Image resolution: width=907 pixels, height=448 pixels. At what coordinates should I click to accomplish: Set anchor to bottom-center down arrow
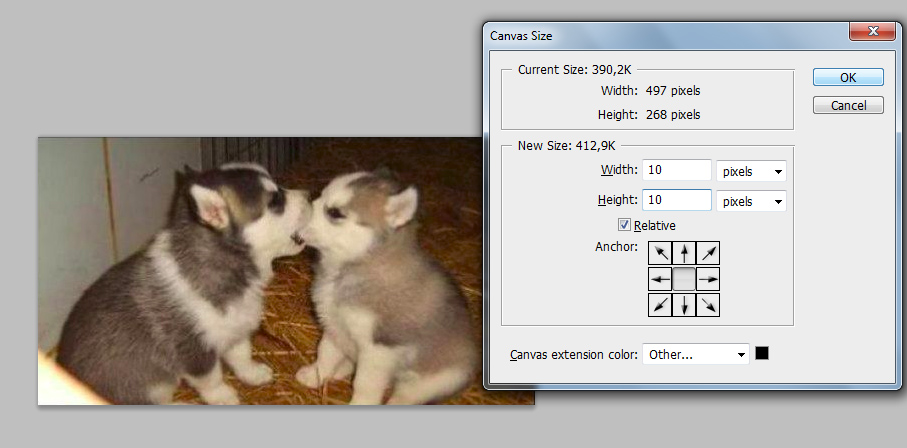684,305
